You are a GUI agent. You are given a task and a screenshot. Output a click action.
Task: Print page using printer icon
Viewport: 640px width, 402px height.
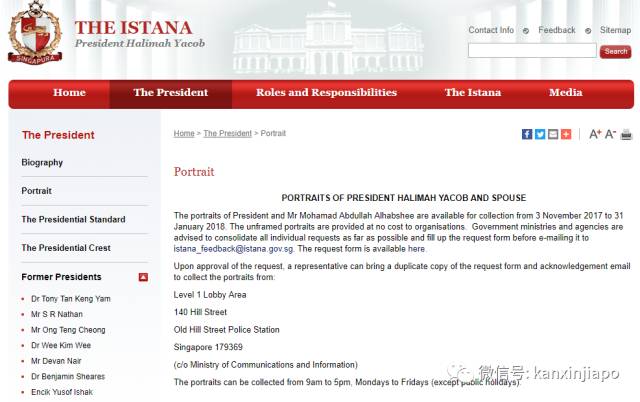(626, 134)
